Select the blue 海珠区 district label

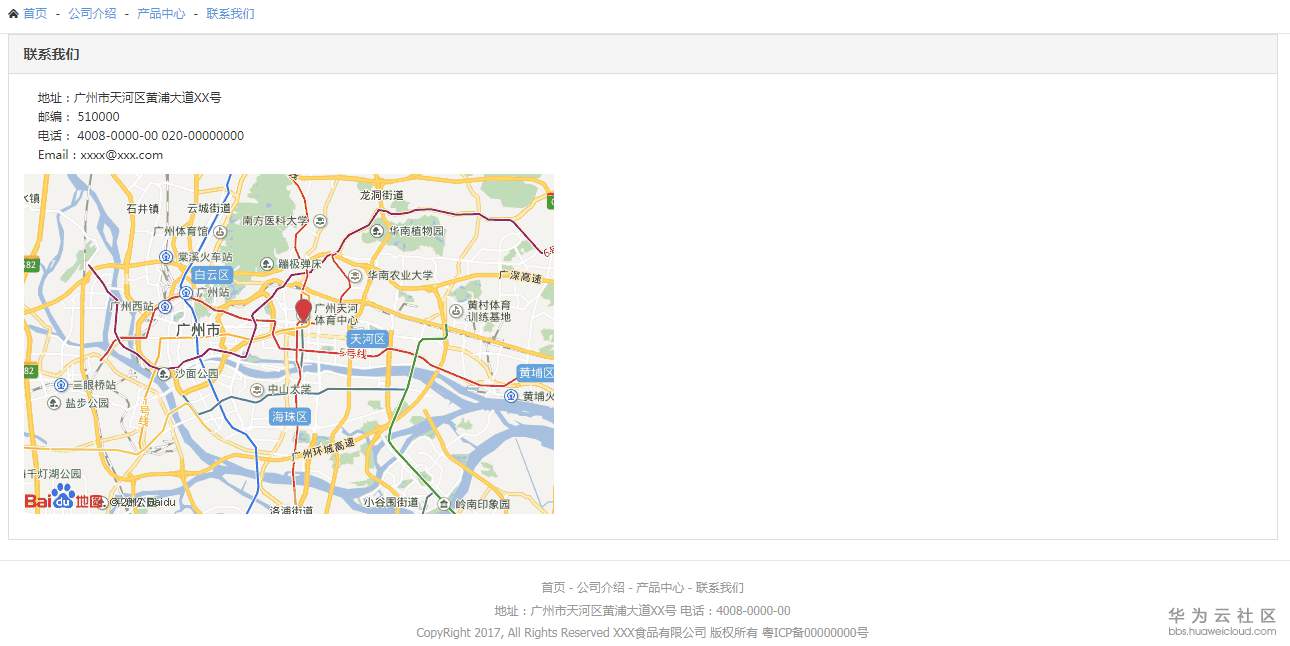(290, 416)
